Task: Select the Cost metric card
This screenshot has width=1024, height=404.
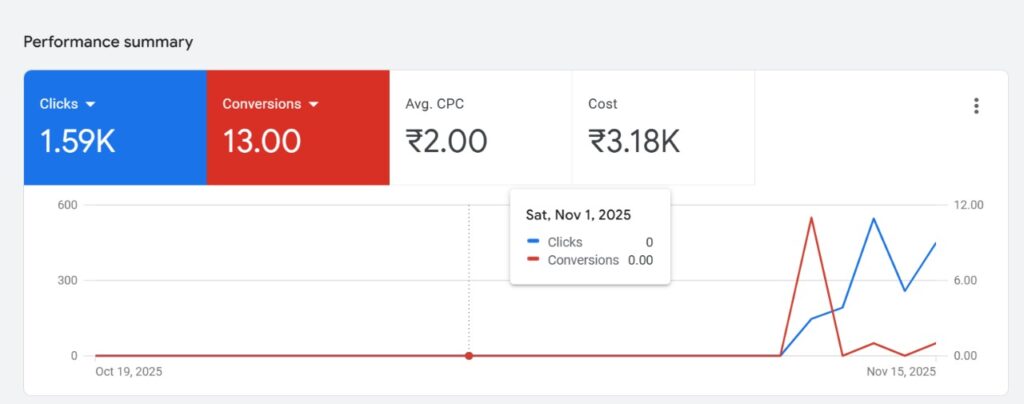Action: pyautogui.click(x=662, y=127)
